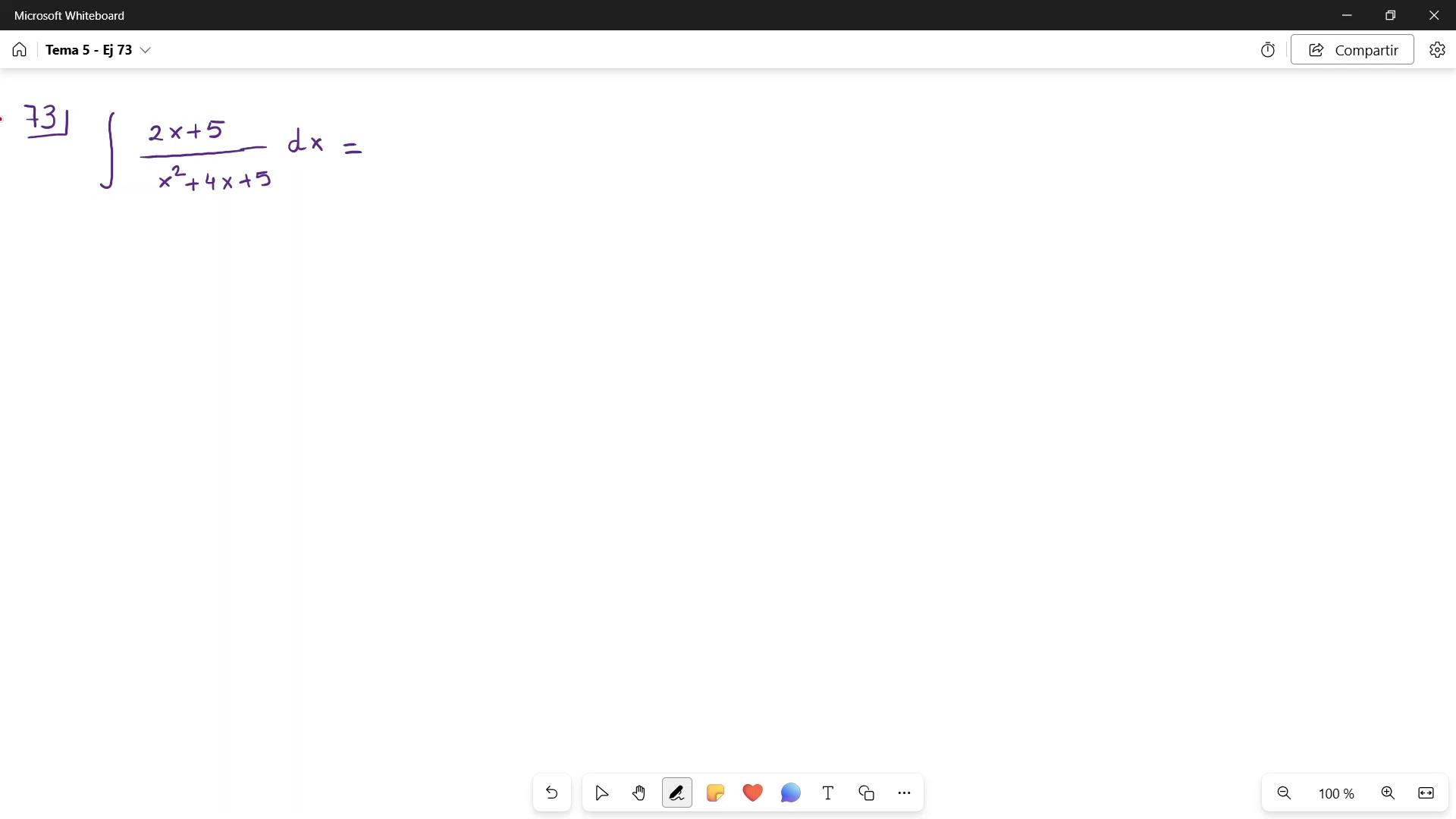Viewport: 1456px width, 819px height.
Task: Open the comments bubble tool
Action: point(790,793)
